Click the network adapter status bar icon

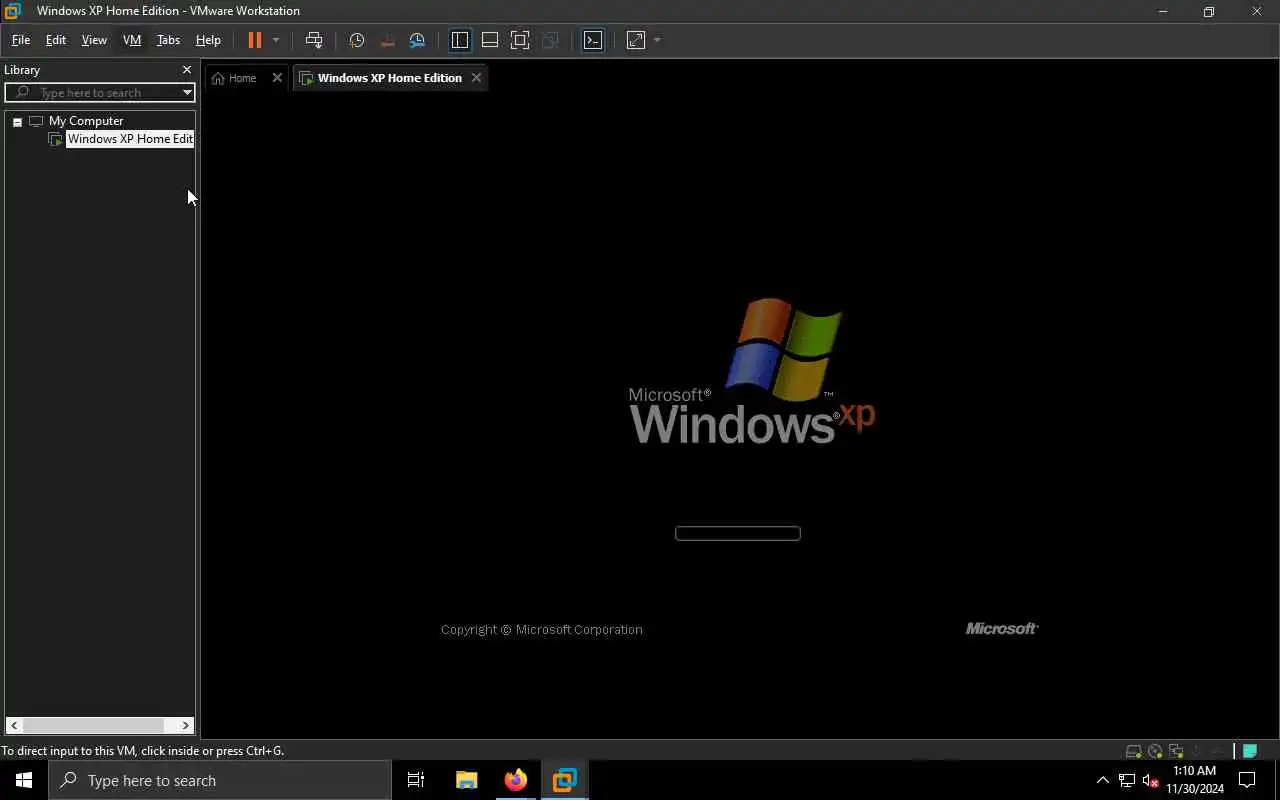1176,751
